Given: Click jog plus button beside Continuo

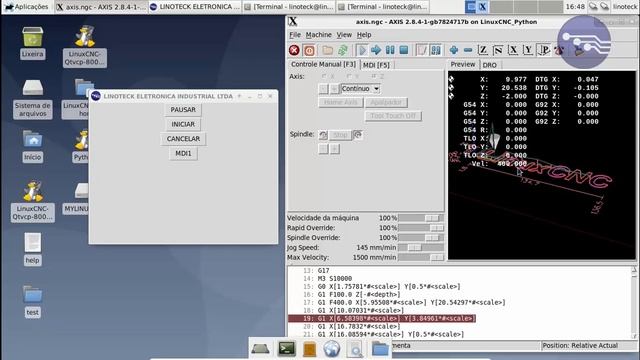Looking at the screenshot, I should click(x=334, y=89).
